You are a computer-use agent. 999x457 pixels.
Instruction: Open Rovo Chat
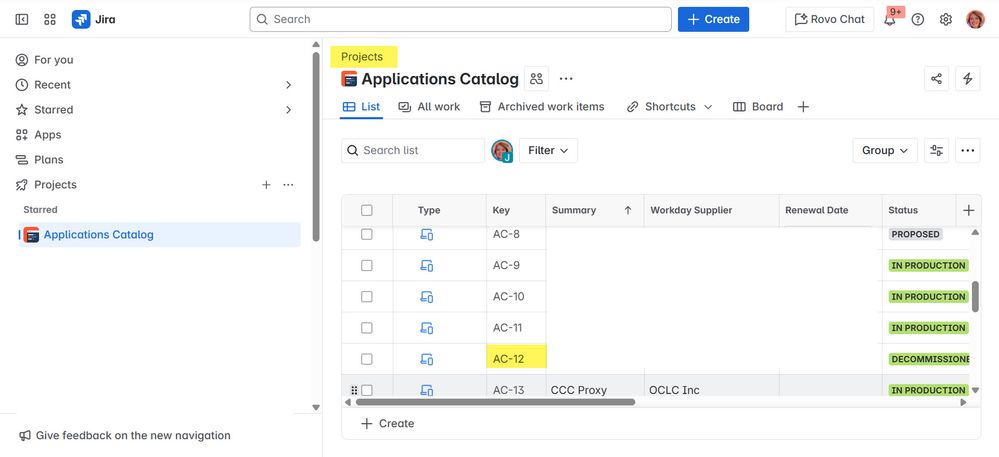[829, 19]
